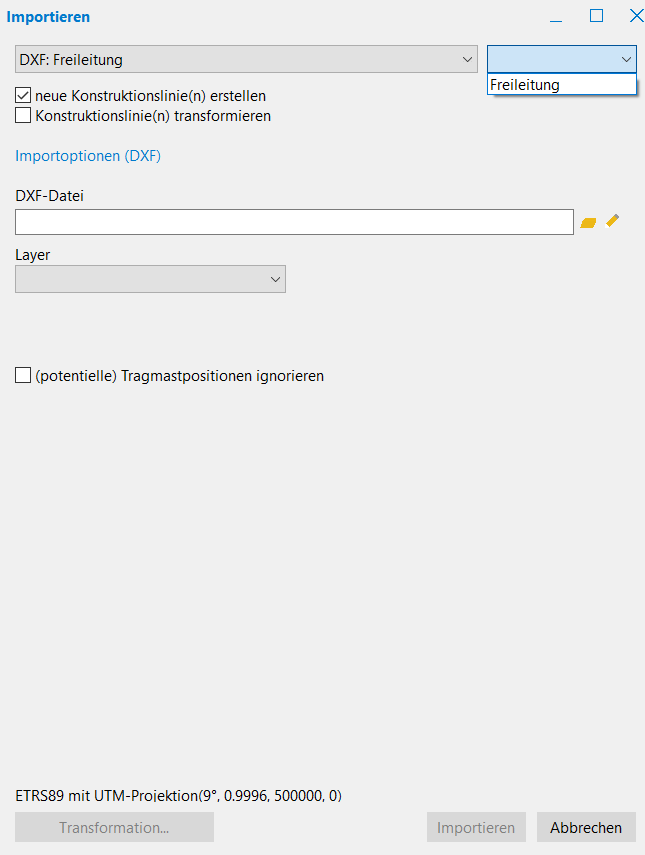
Task: Click the yellow pencil edit icon
Action: point(613,221)
